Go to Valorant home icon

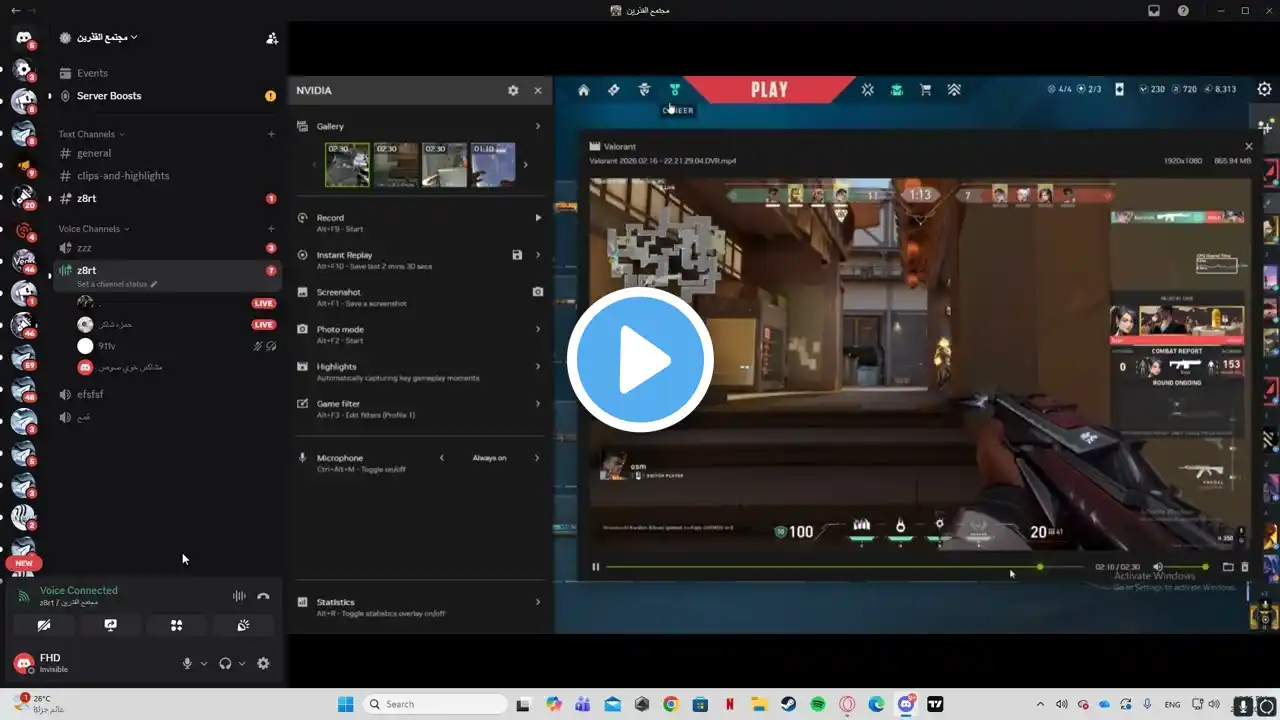click(x=584, y=90)
